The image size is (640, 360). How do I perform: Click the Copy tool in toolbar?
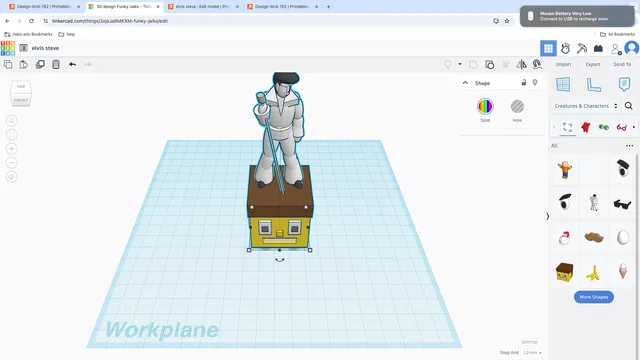tap(8, 64)
